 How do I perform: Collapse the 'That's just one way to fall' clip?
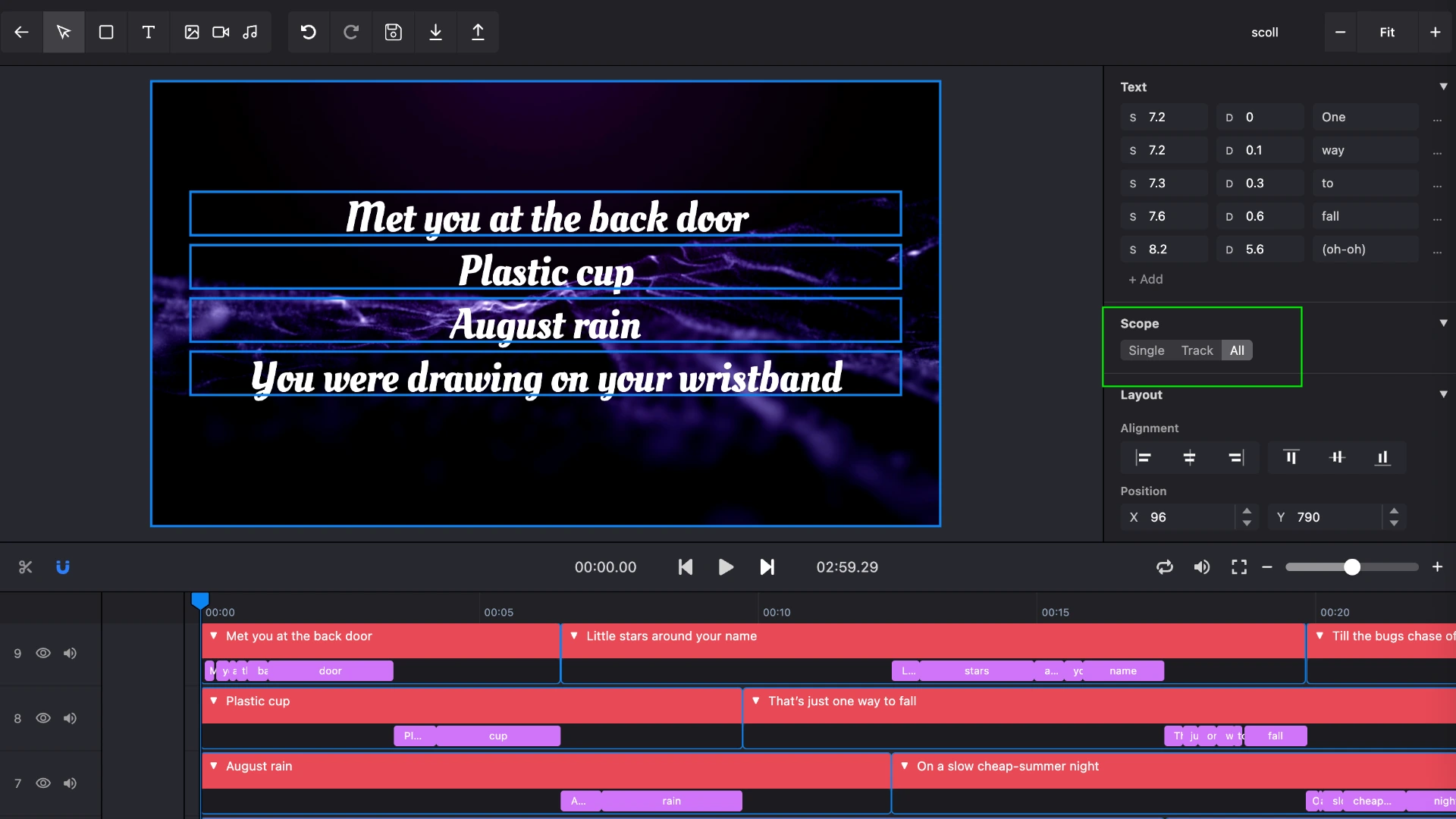coord(756,701)
